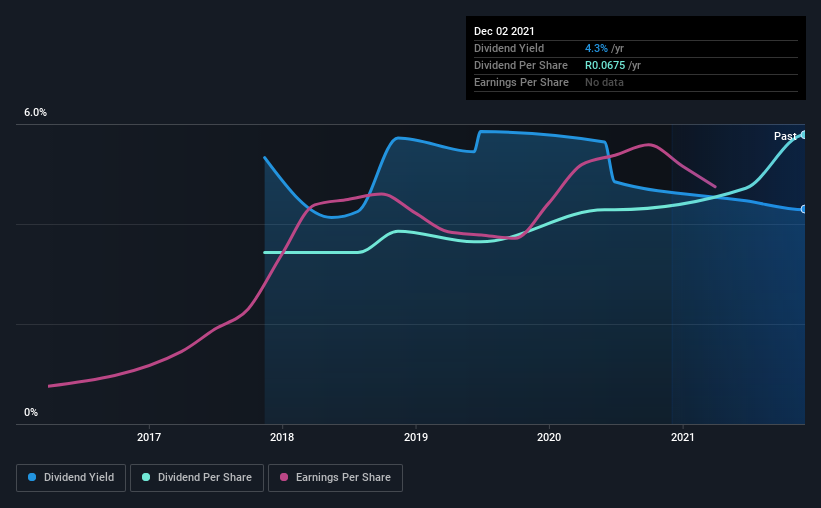Image resolution: width=821 pixels, height=508 pixels.
Task: Select the 2020 x-axis label
Action: pyautogui.click(x=549, y=437)
